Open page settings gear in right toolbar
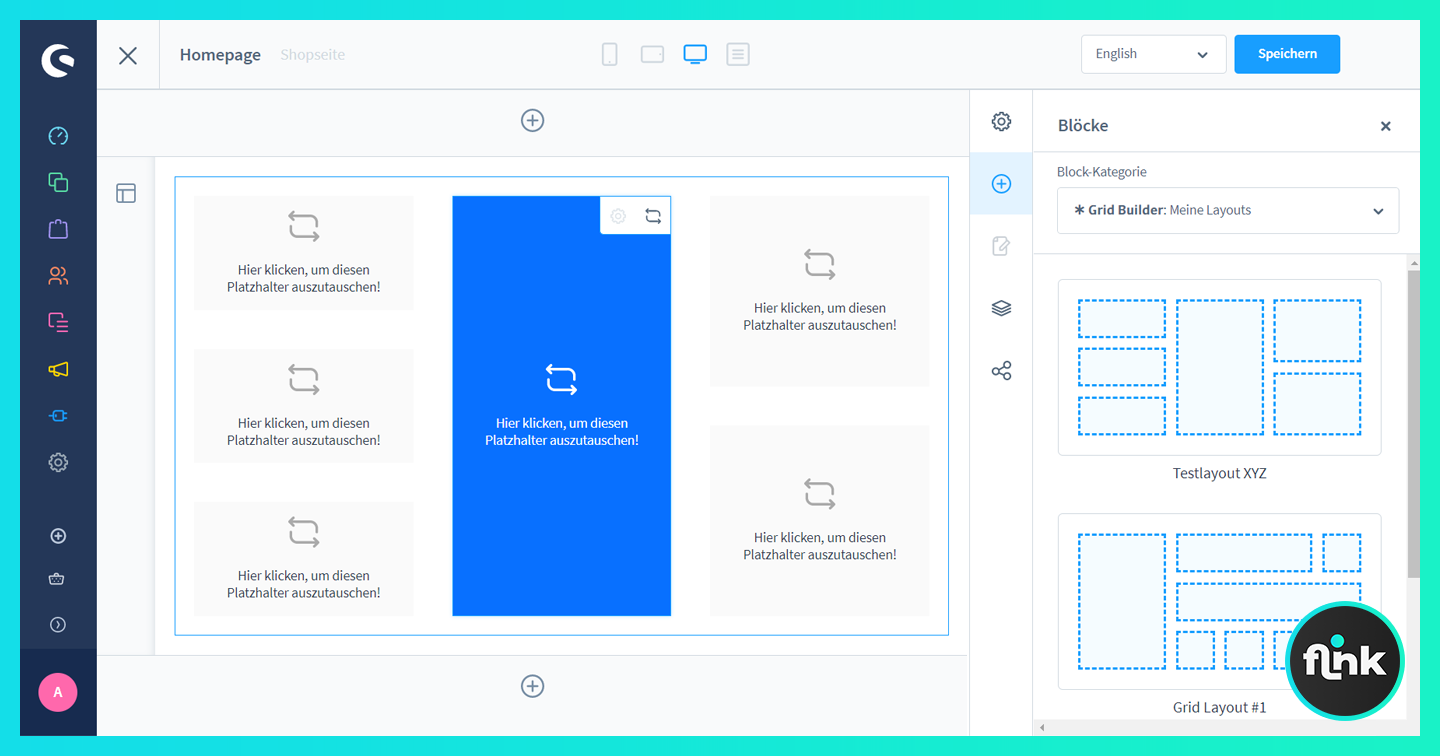Image resolution: width=1440 pixels, height=756 pixels. pos(1001,122)
